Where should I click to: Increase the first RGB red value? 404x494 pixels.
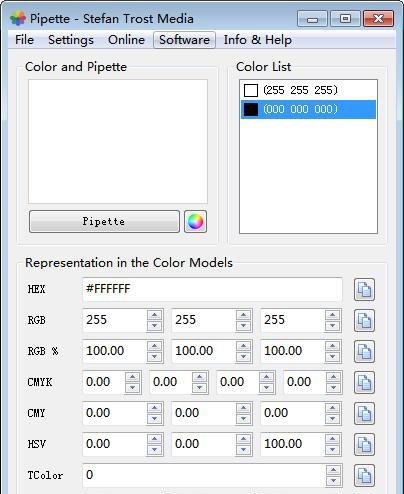[155, 315]
